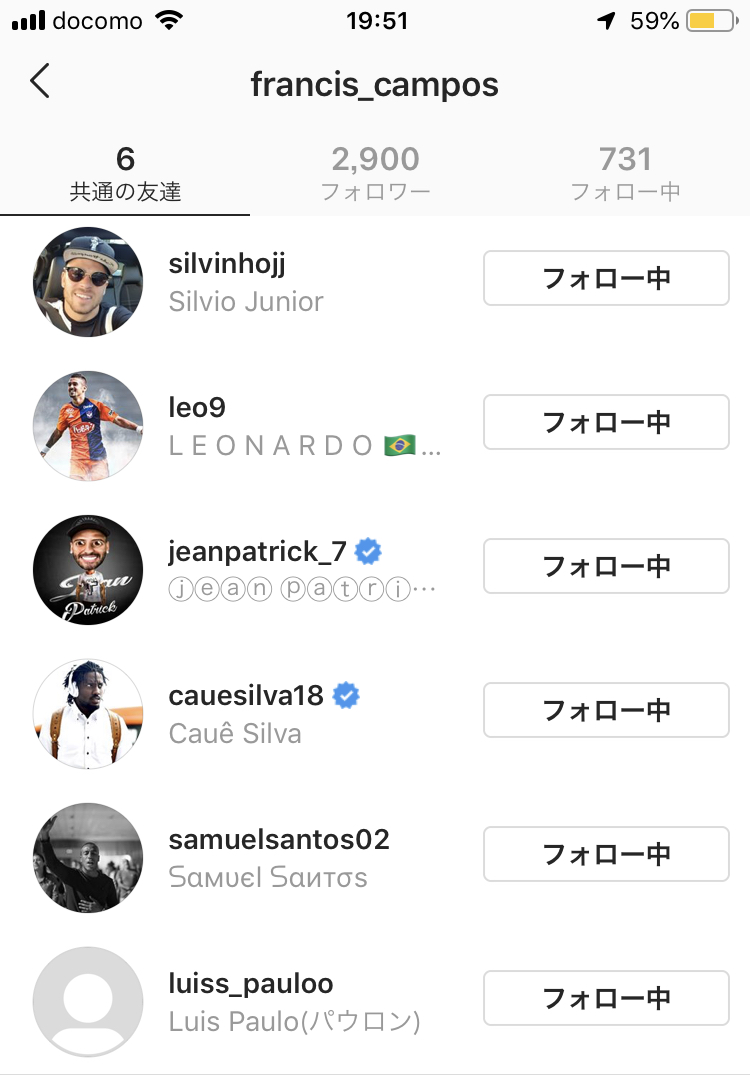Image resolution: width=750 pixels, height=1077 pixels.
Task: Open leo9 soccer player profile photo
Action: coord(88,426)
